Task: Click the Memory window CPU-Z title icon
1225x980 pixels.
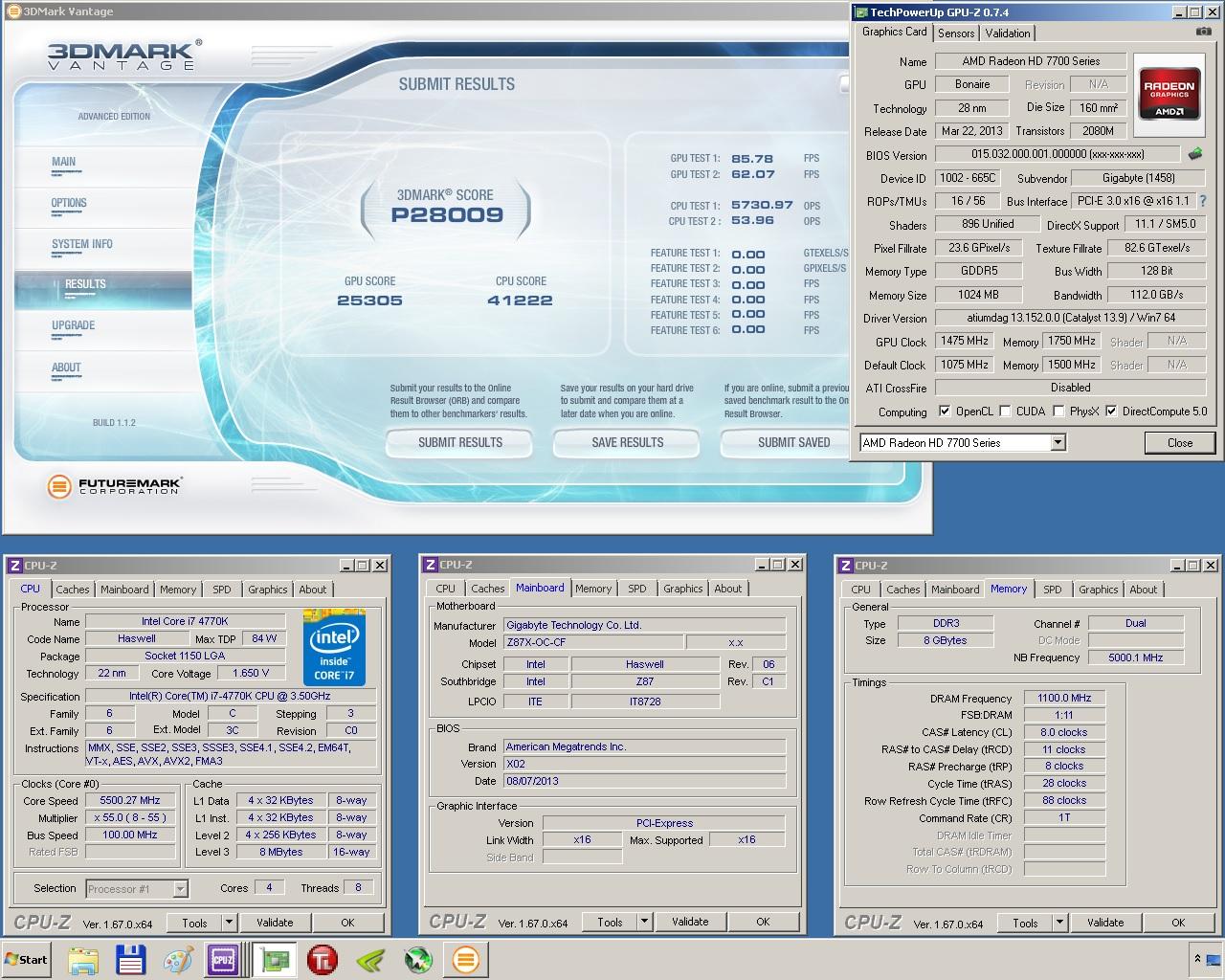Action: pyautogui.click(x=844, y=566)
